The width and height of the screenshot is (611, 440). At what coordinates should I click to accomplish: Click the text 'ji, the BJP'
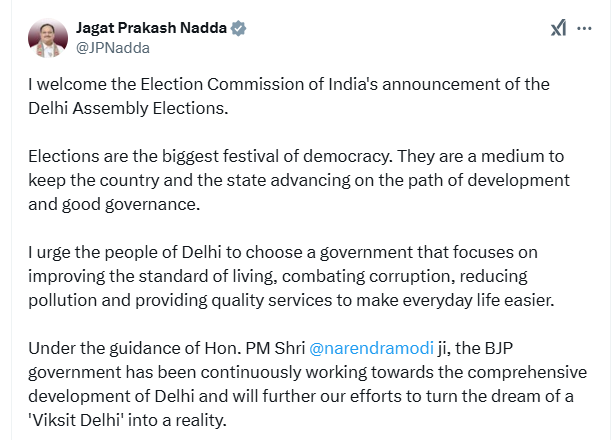pos(475,348)
